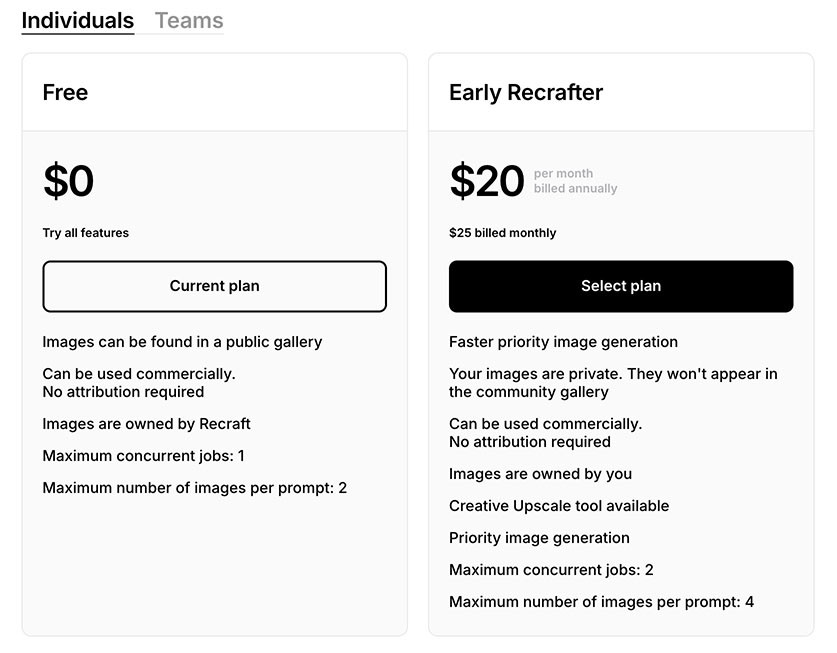Click "Maximum concurrent jobs: 1" feature
The height and width of the screenshot is (653, 837).
click(x=143, y=456)
